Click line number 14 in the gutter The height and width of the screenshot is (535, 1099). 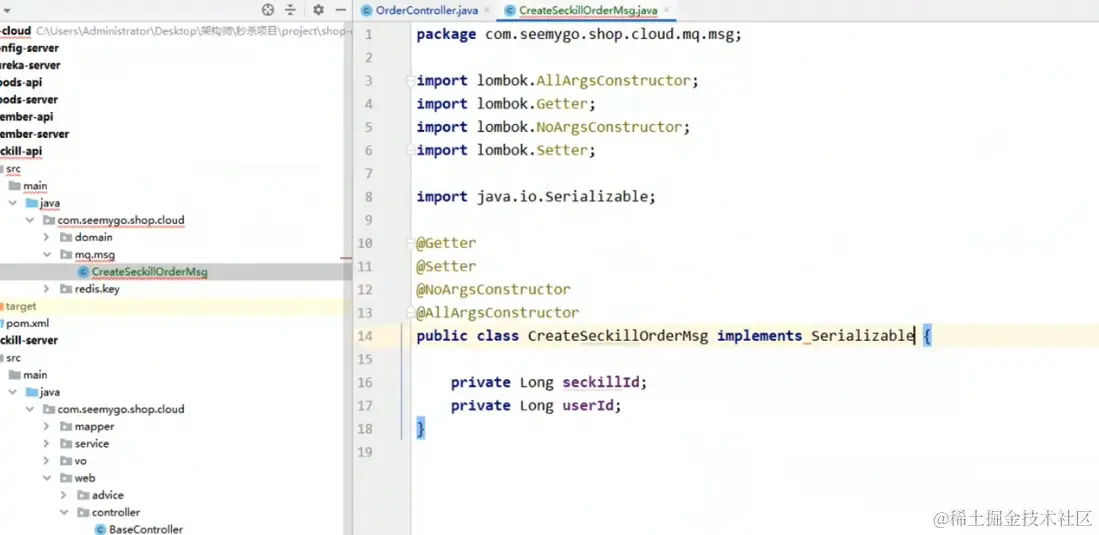tap(364, 336)
